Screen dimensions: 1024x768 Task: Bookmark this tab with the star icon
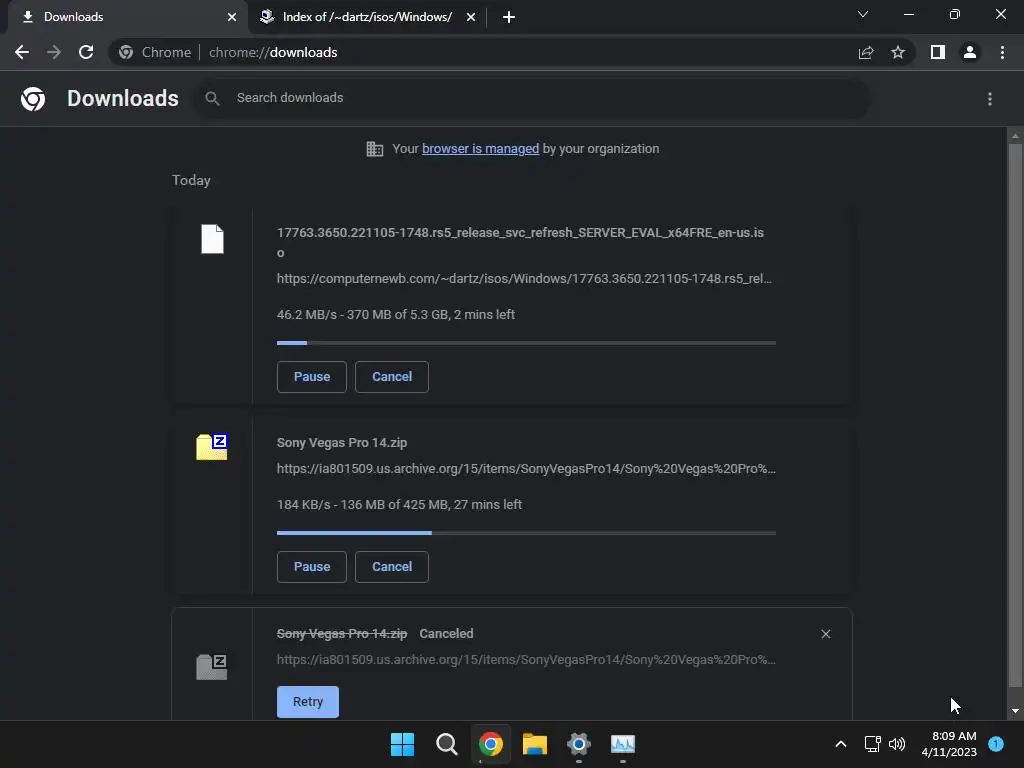[x=898, y=52]
